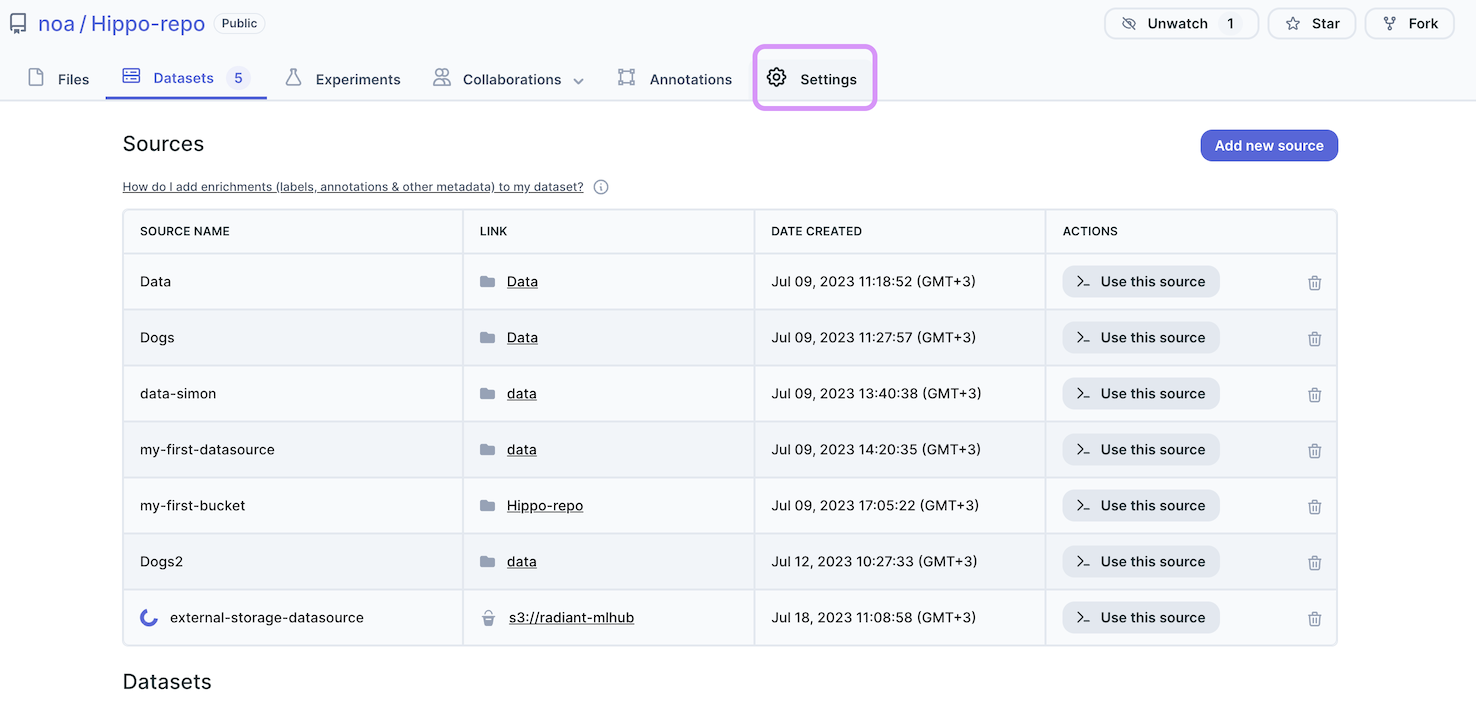Fork the Hippo-repo repository
The width and height of the screenshot is (1476, 702).
[1409, 24]
